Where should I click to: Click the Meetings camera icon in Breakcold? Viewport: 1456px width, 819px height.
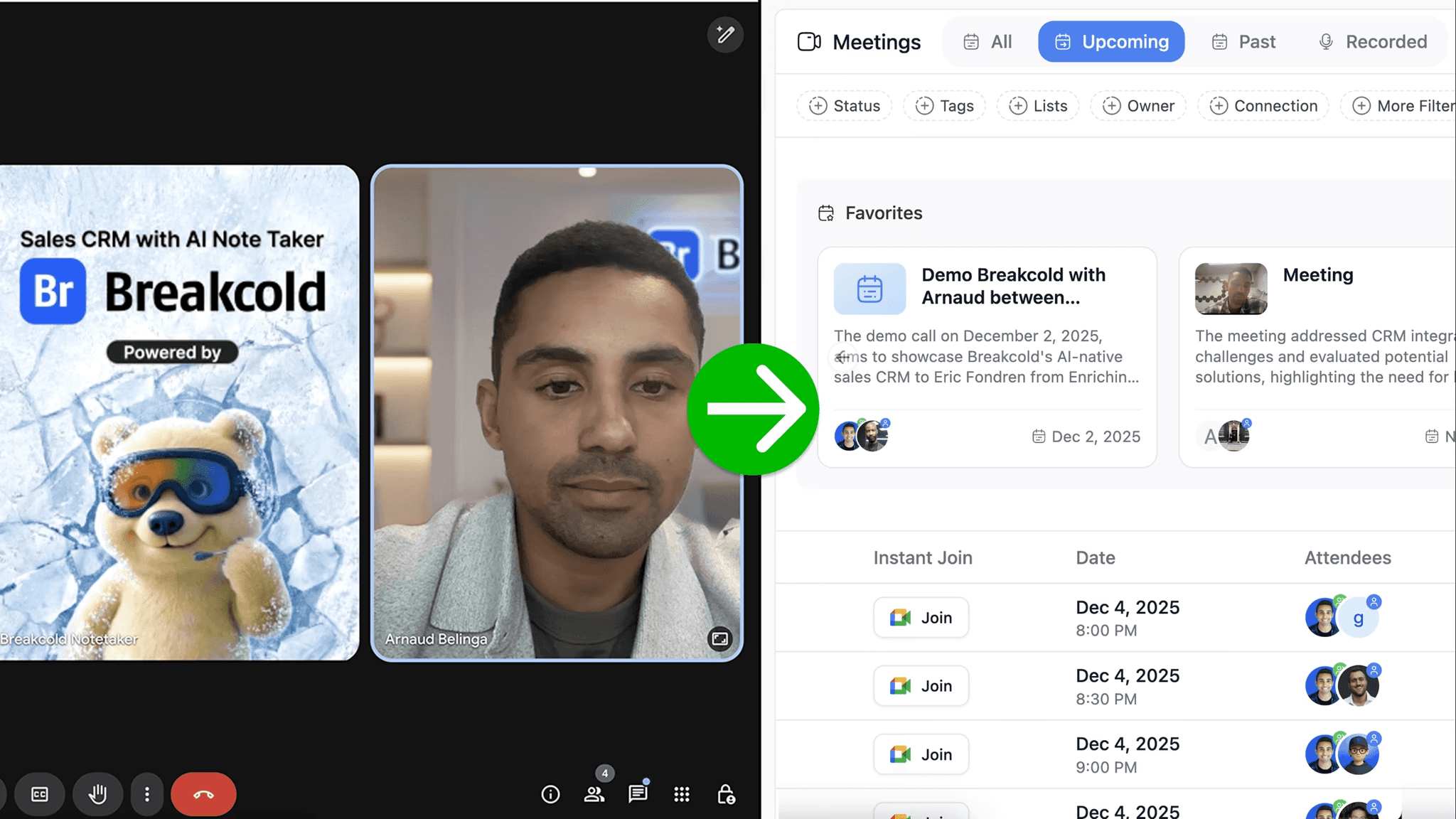click(x=808, y=41)
